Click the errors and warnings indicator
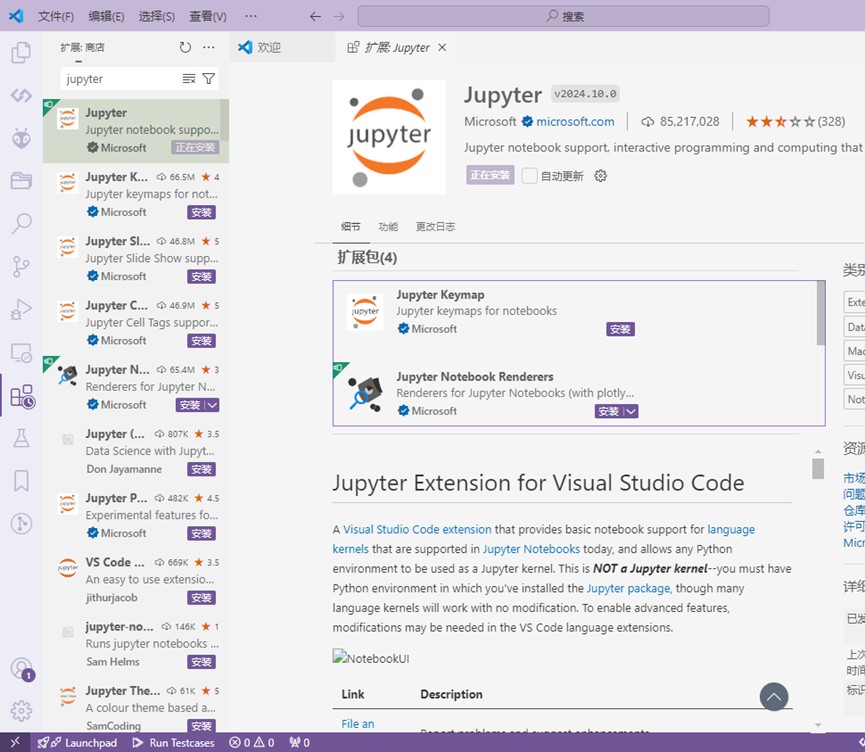Viewport: 865px width, 752px height. click(x=252, y=743)
